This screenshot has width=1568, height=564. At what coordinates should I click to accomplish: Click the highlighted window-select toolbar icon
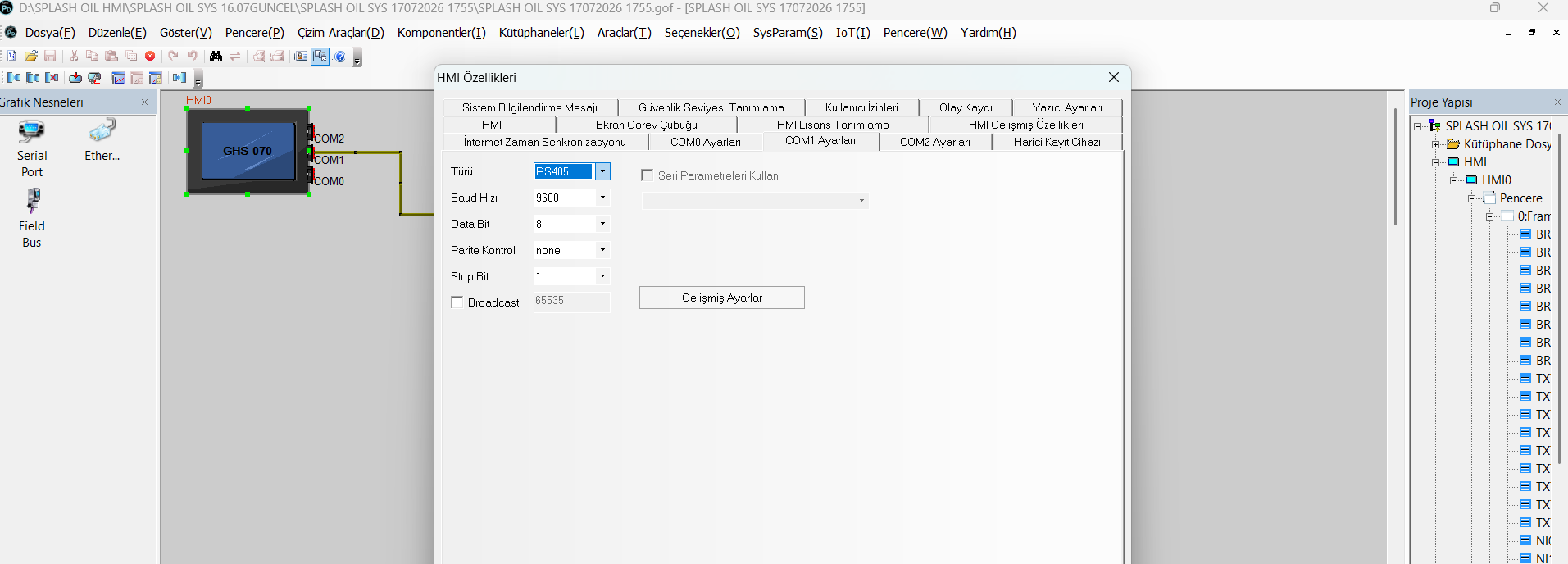coord(320,56)
